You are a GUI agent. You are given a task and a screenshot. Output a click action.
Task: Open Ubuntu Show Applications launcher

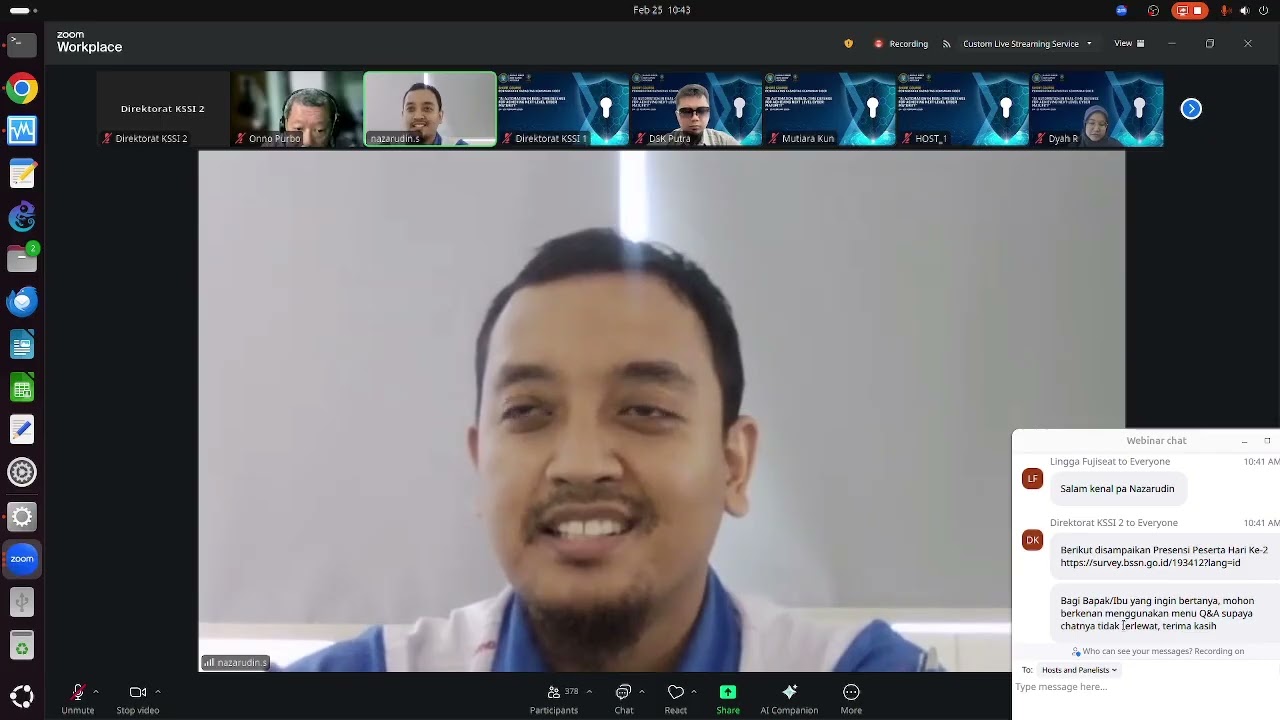[22, 696]
